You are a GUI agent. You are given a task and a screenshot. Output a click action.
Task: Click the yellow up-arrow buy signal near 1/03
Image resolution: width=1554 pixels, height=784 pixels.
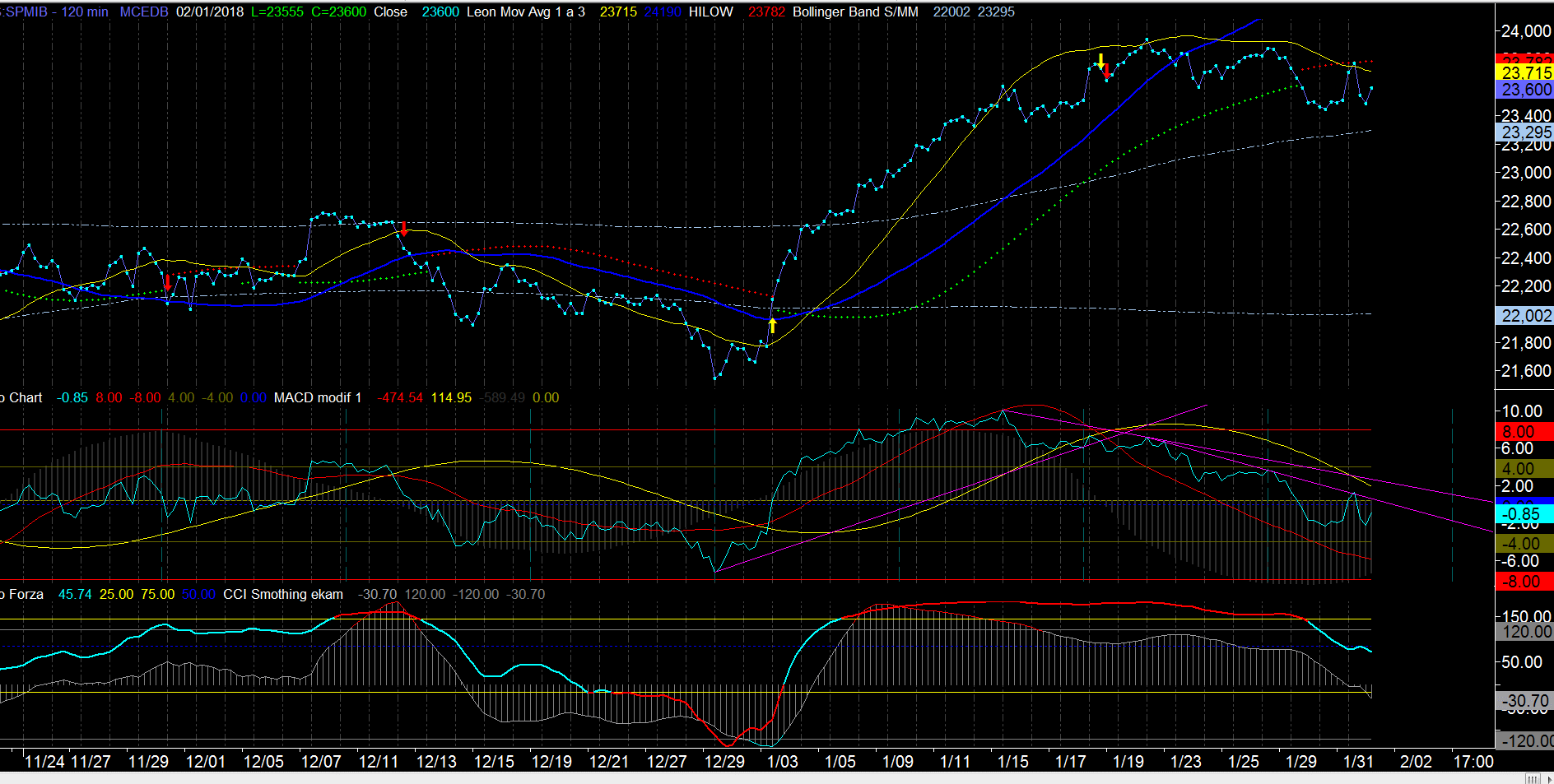click(772, 325)
